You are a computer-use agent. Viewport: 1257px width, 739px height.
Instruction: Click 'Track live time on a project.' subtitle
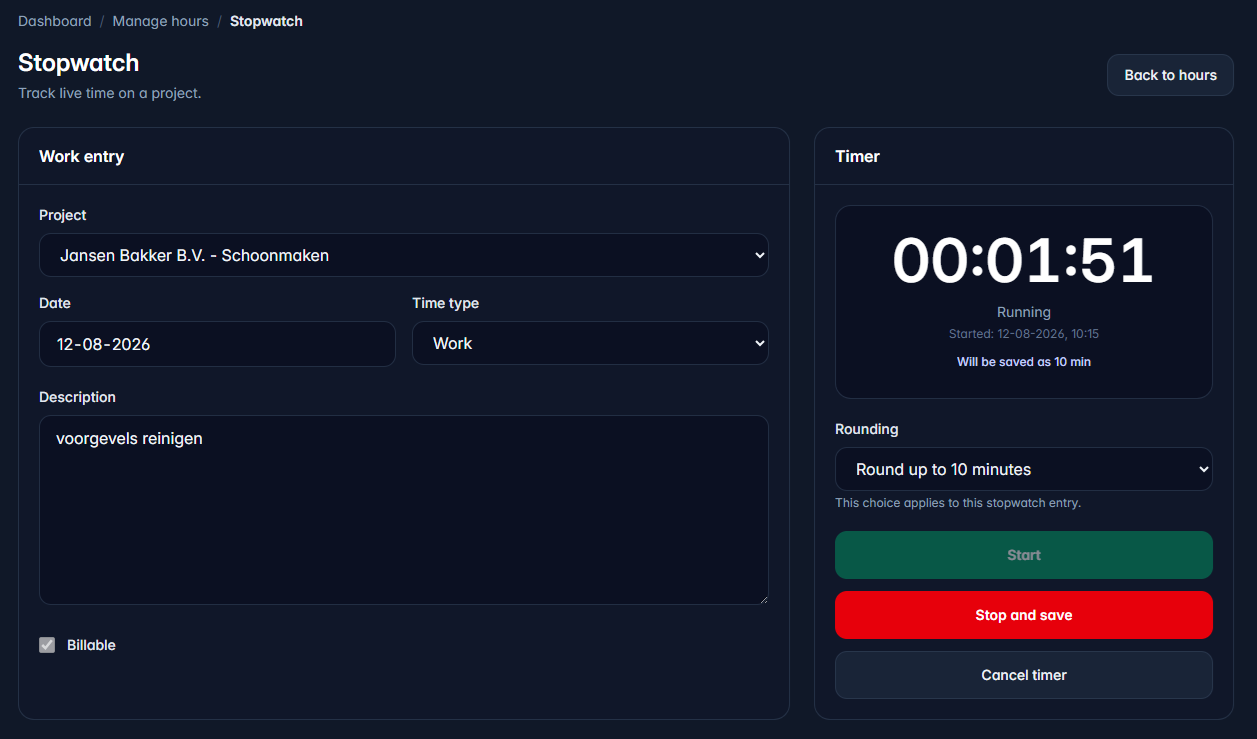tap(110, 93)
